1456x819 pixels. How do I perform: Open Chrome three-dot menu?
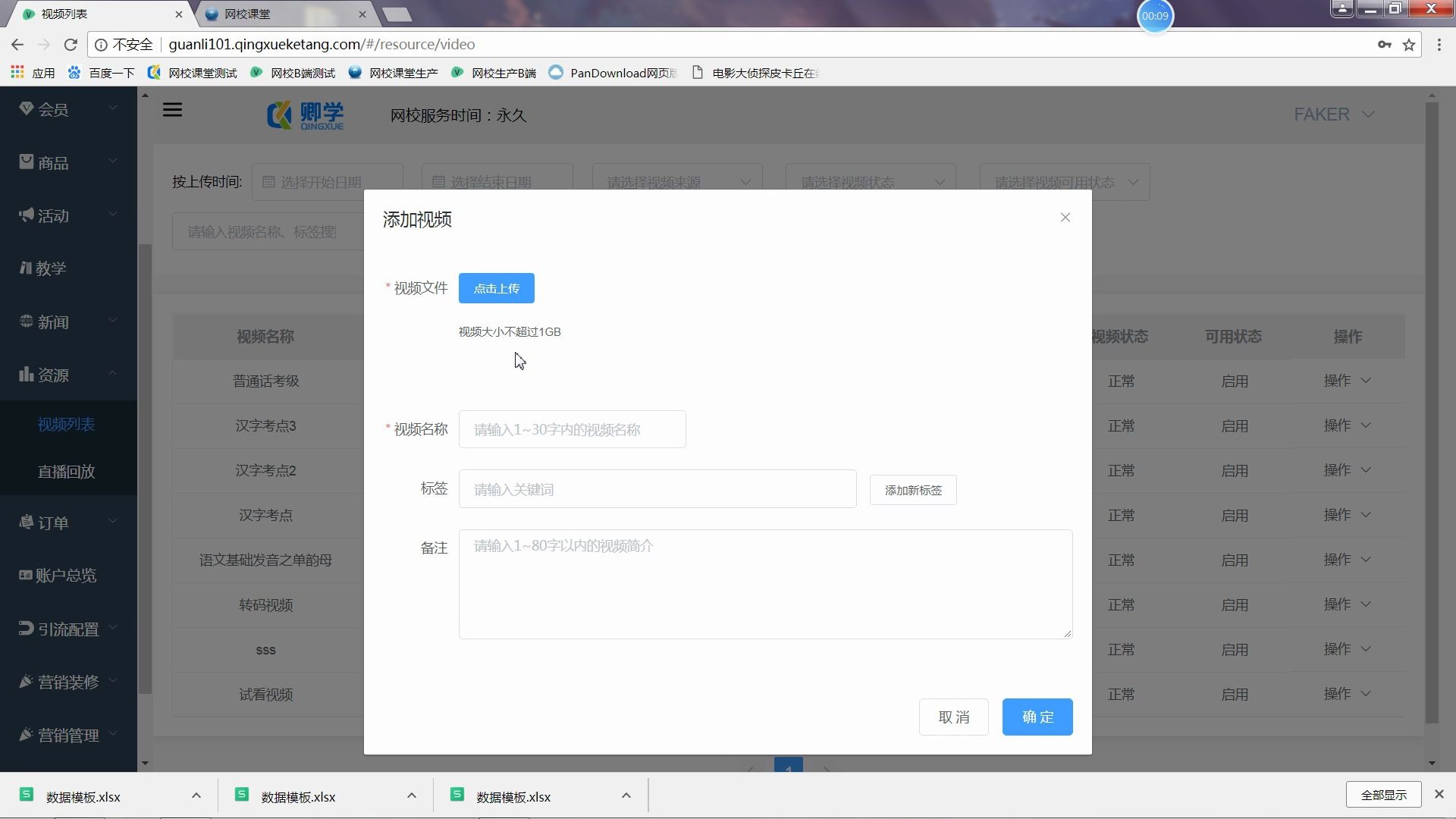point(1439,45)
